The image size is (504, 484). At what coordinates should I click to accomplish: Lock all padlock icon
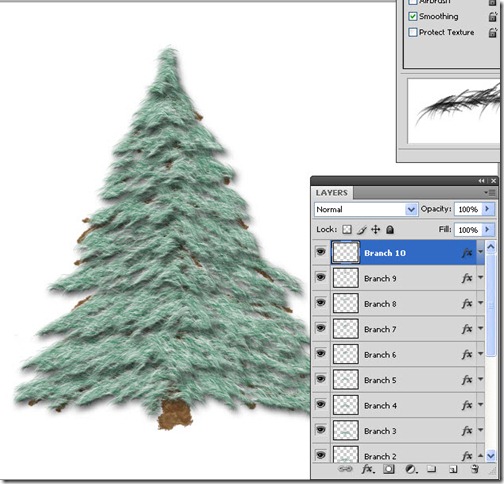click(390, 229)
